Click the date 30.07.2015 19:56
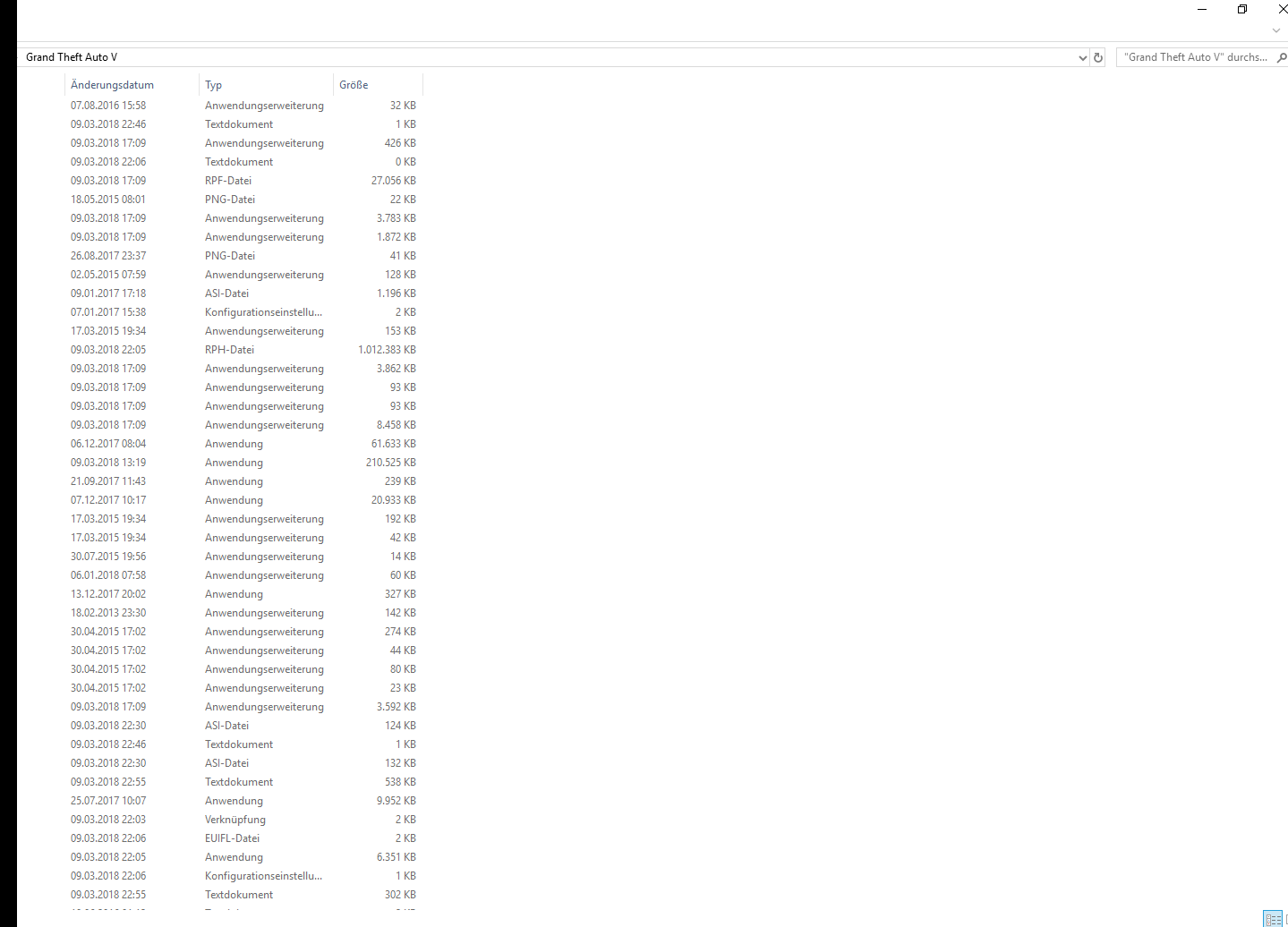 [x=108, y=557]
